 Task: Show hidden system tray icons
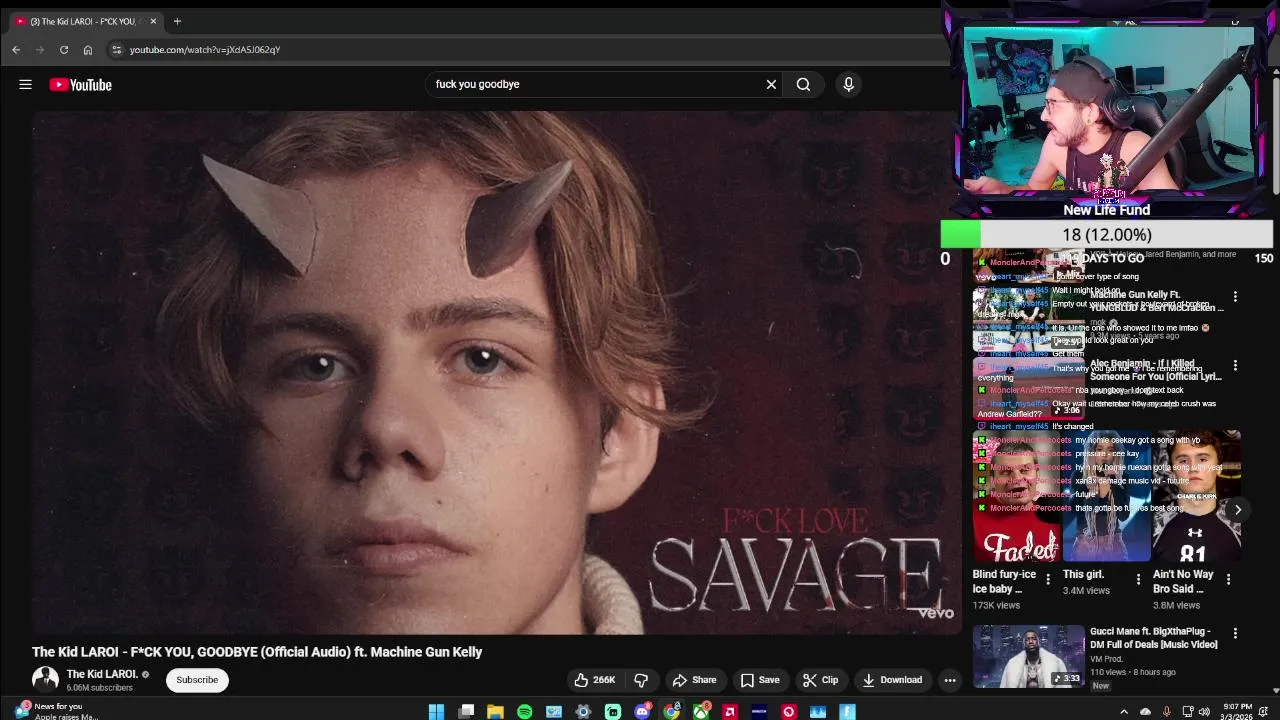point(1124,712)
